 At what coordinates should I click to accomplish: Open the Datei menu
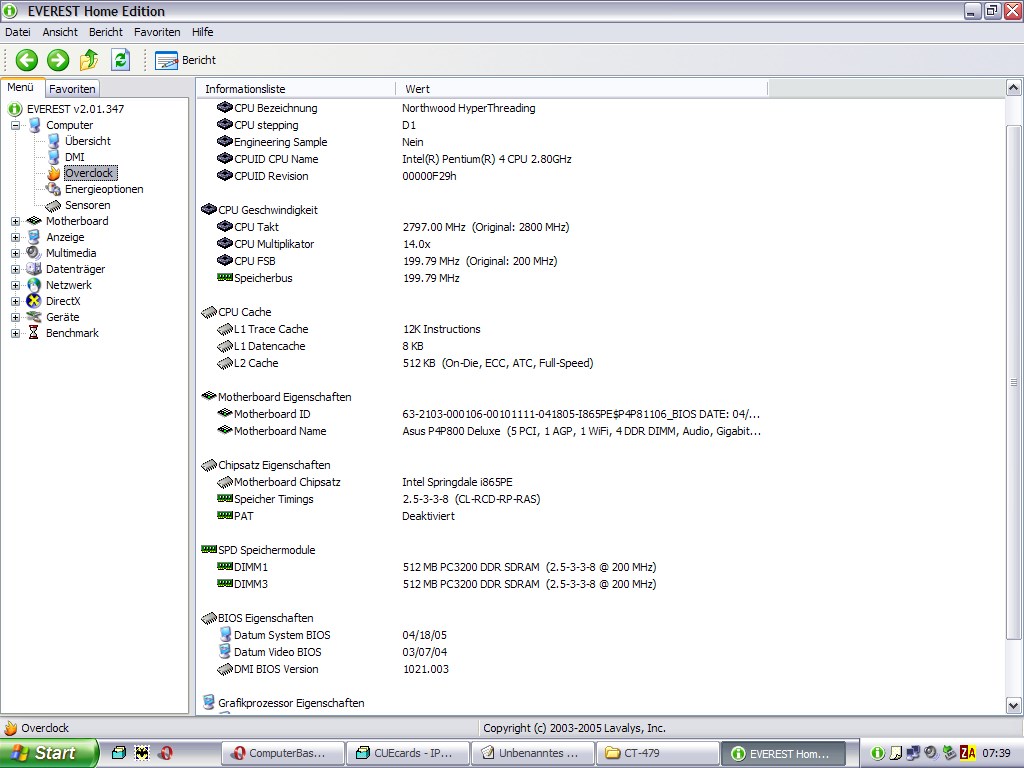(x=18, y=32)
